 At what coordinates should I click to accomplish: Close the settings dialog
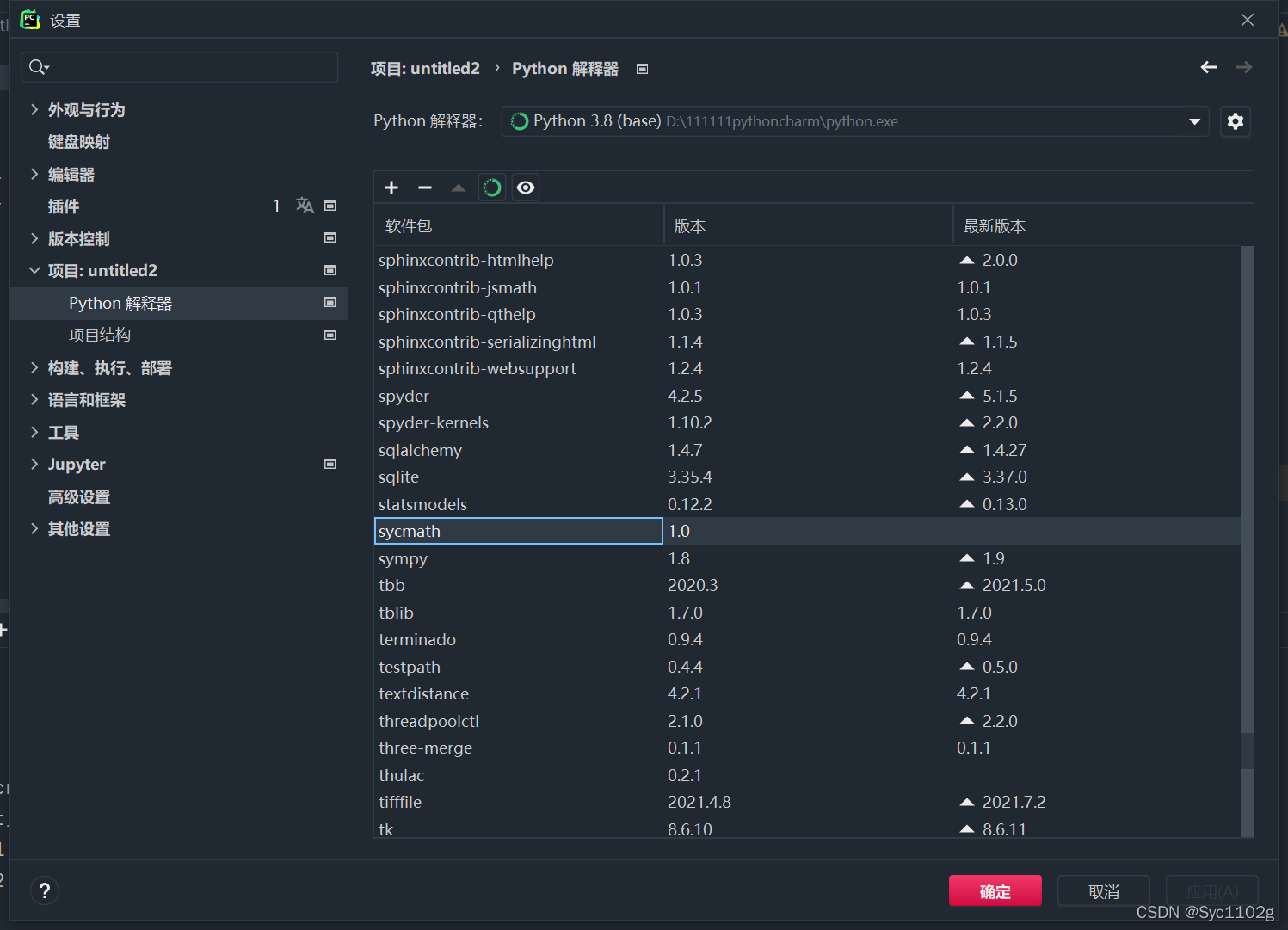[1247, 20]
